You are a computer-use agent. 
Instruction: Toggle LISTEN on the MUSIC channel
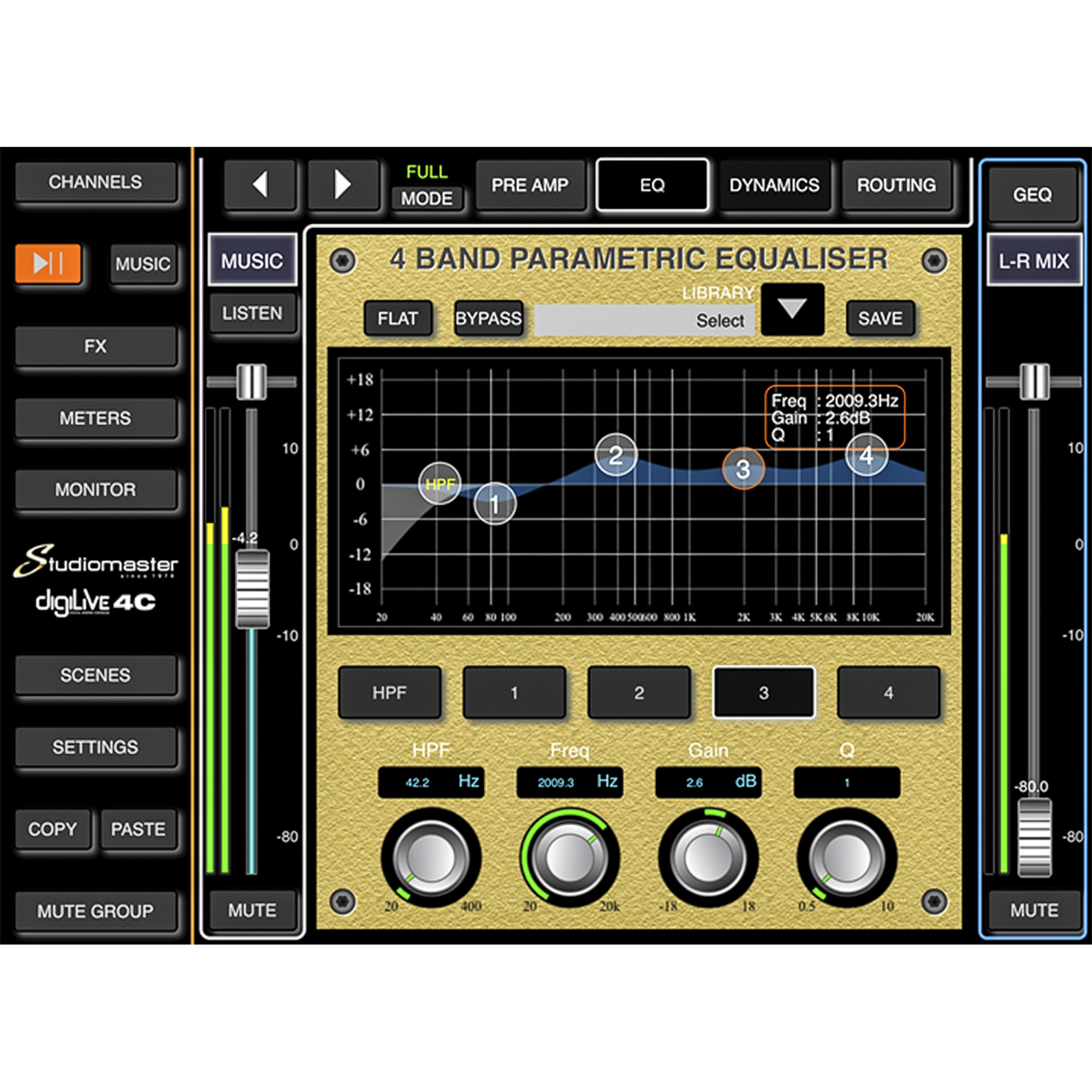tap(252, 313)
